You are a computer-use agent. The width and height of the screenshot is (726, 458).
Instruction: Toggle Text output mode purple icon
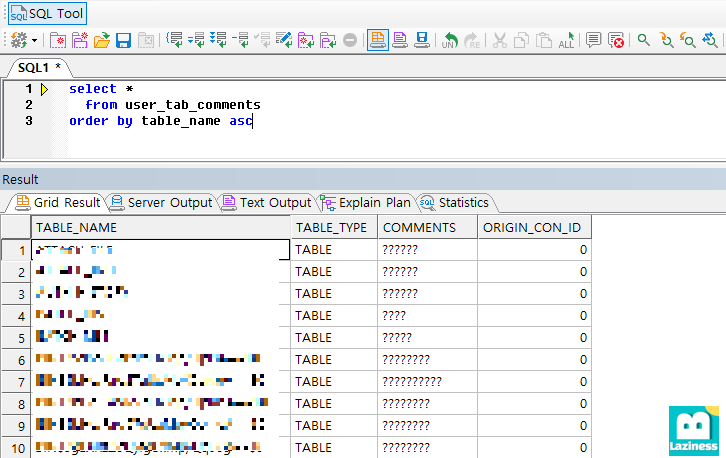400,40
